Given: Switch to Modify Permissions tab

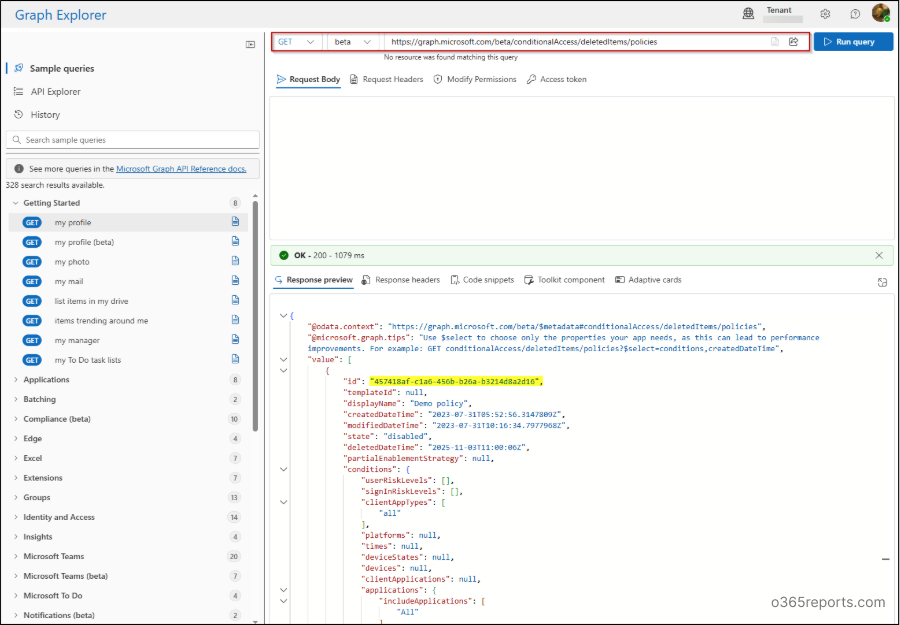Looking at the screenshot, I should (475, 79).
